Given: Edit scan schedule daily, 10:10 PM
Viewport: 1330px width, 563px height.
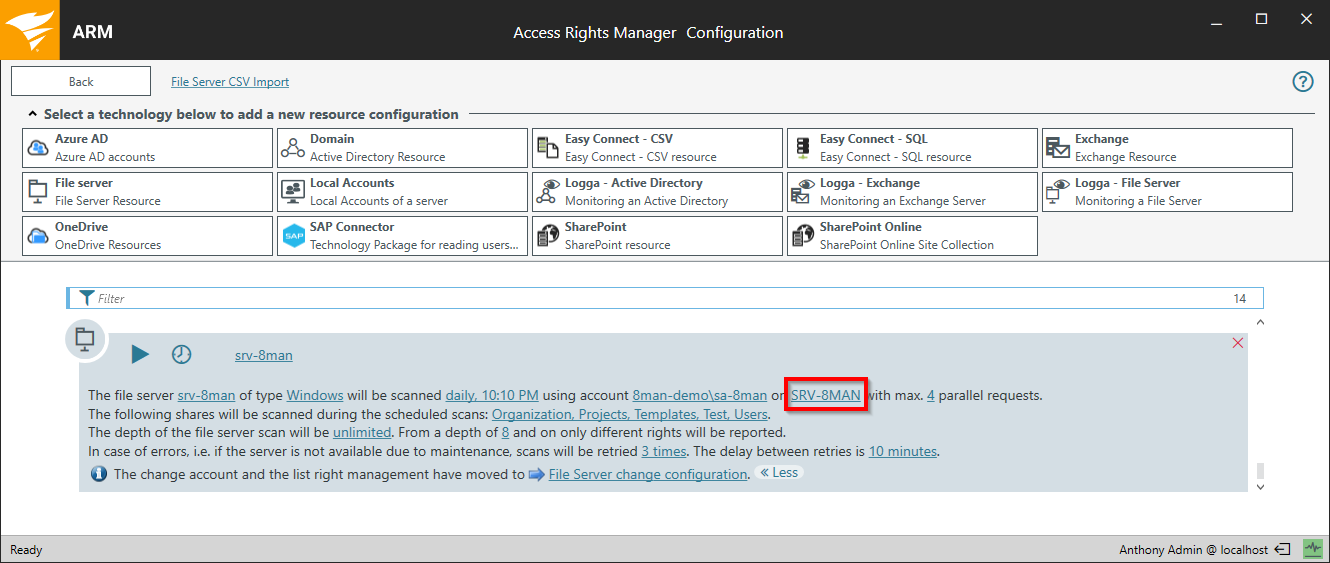Looking at the screenshot, I should (x=492, y=395).
